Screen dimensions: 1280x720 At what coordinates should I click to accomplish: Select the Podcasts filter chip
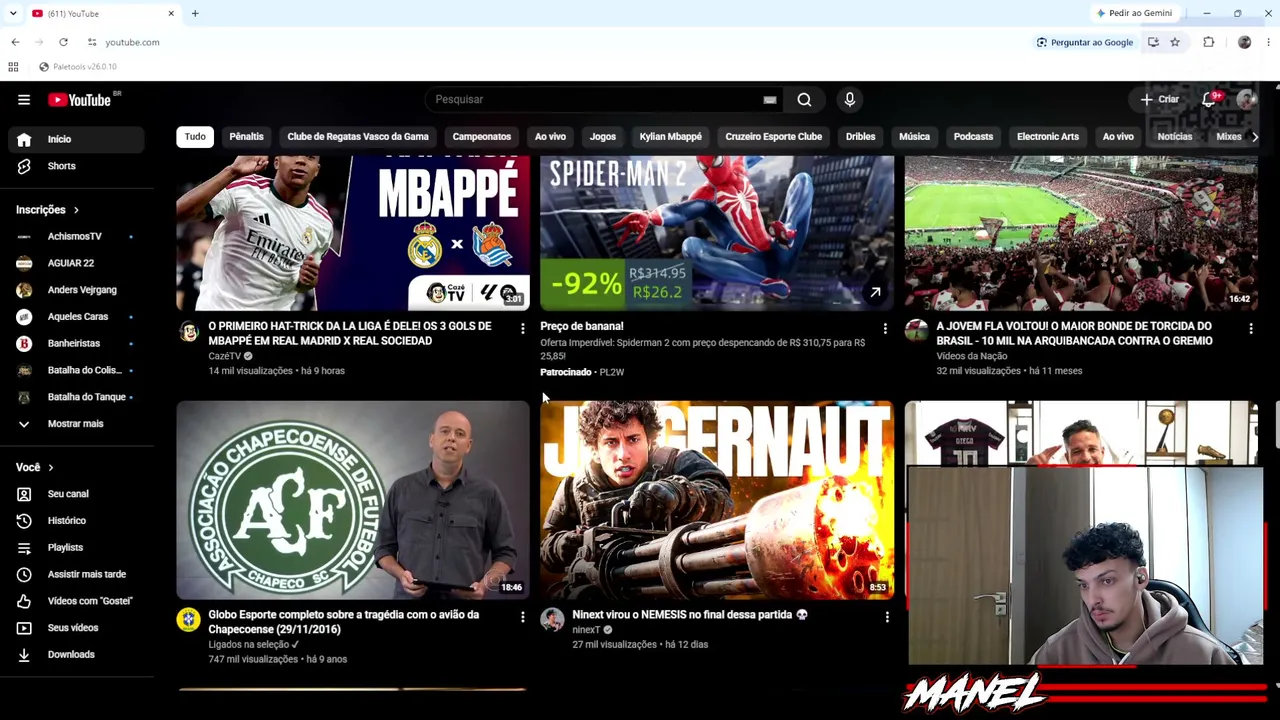click(x=973, y=137)
